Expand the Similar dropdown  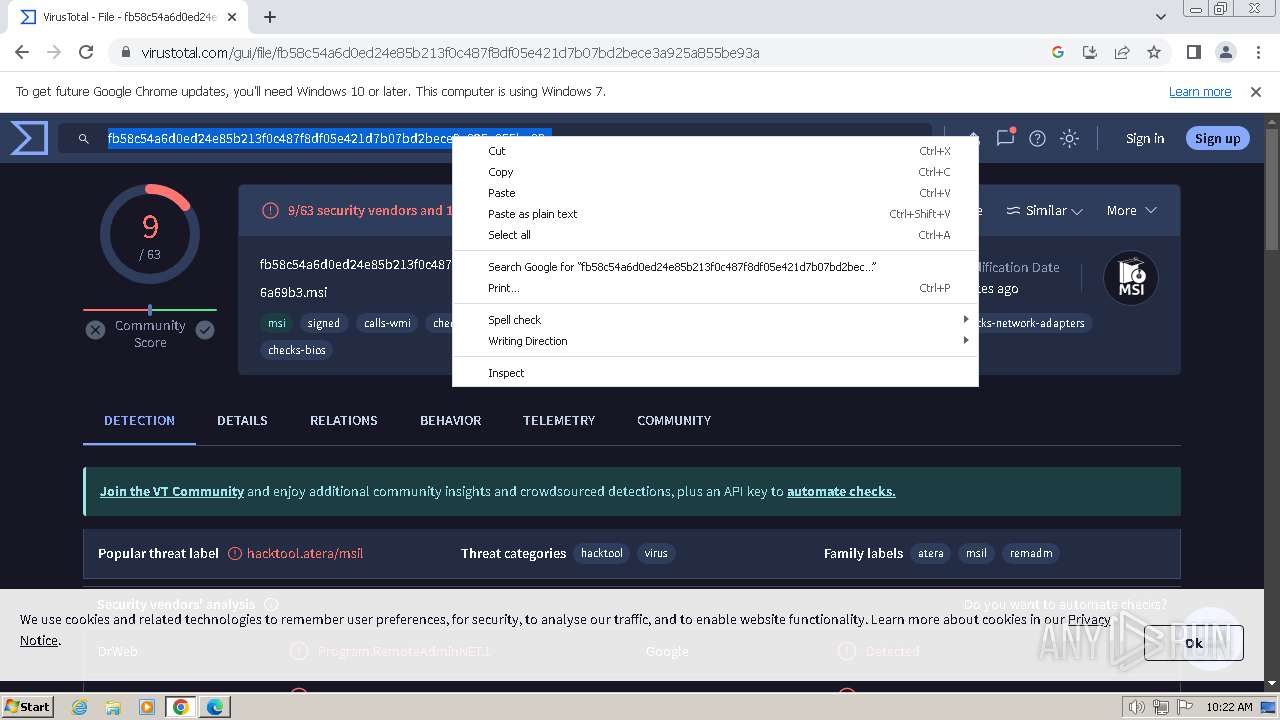(x=1044, y=210)
